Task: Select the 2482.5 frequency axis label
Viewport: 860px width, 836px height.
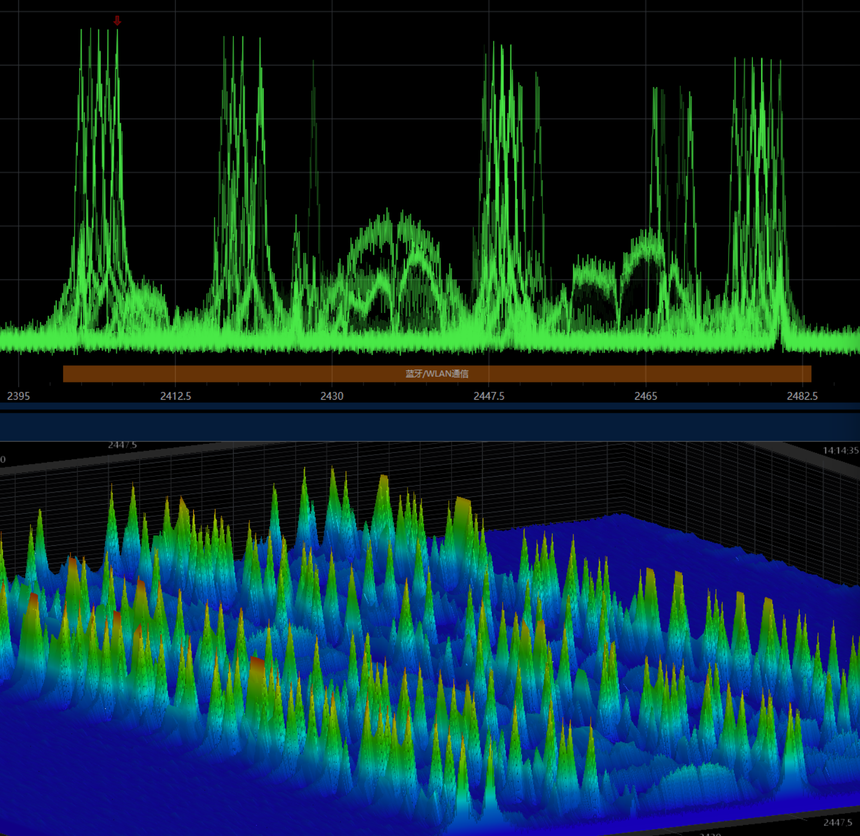Action: click(x=806, y=396)
